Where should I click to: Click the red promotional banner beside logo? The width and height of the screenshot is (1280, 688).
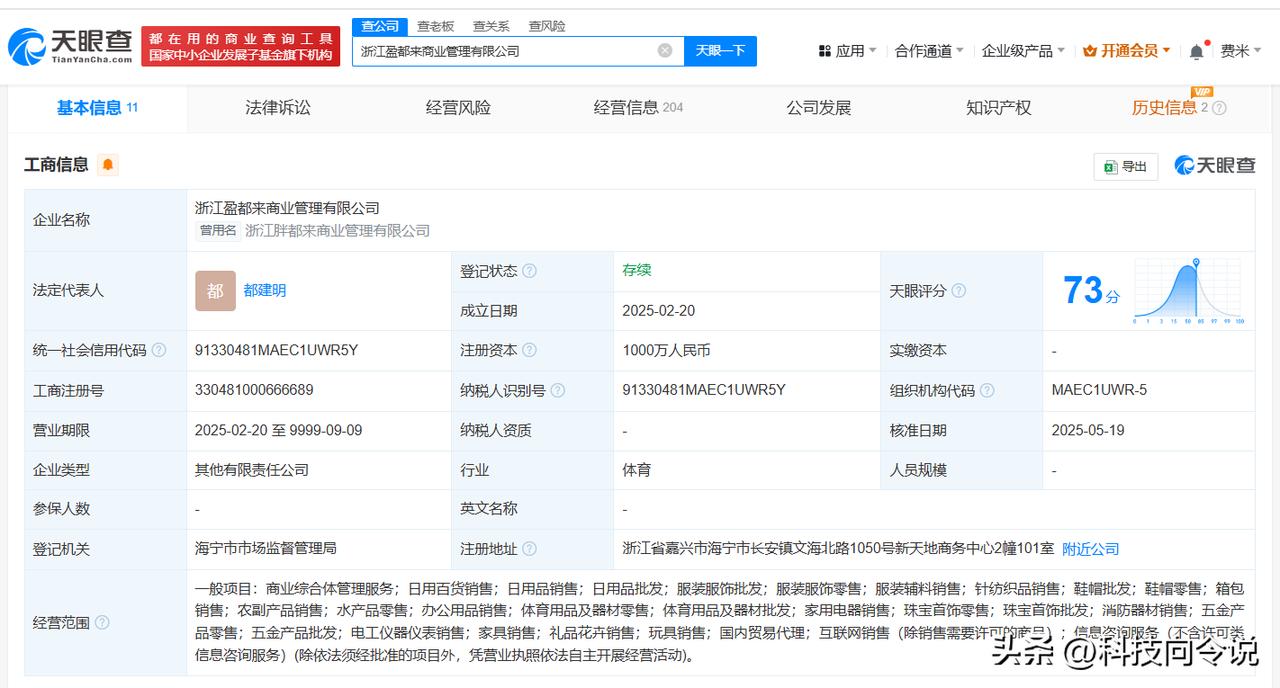(241, 46)
